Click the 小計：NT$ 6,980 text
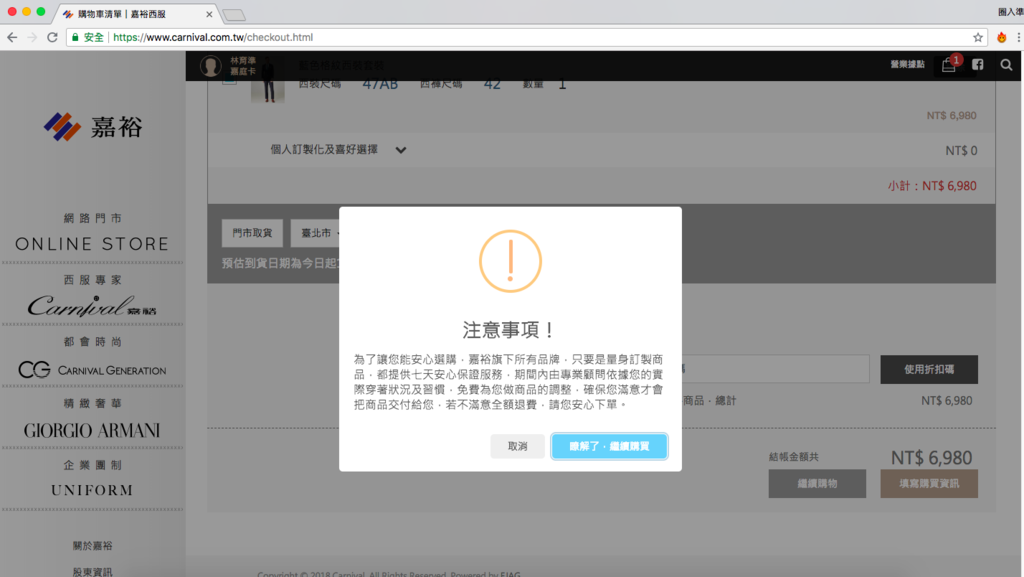 [x=932, y=186]
